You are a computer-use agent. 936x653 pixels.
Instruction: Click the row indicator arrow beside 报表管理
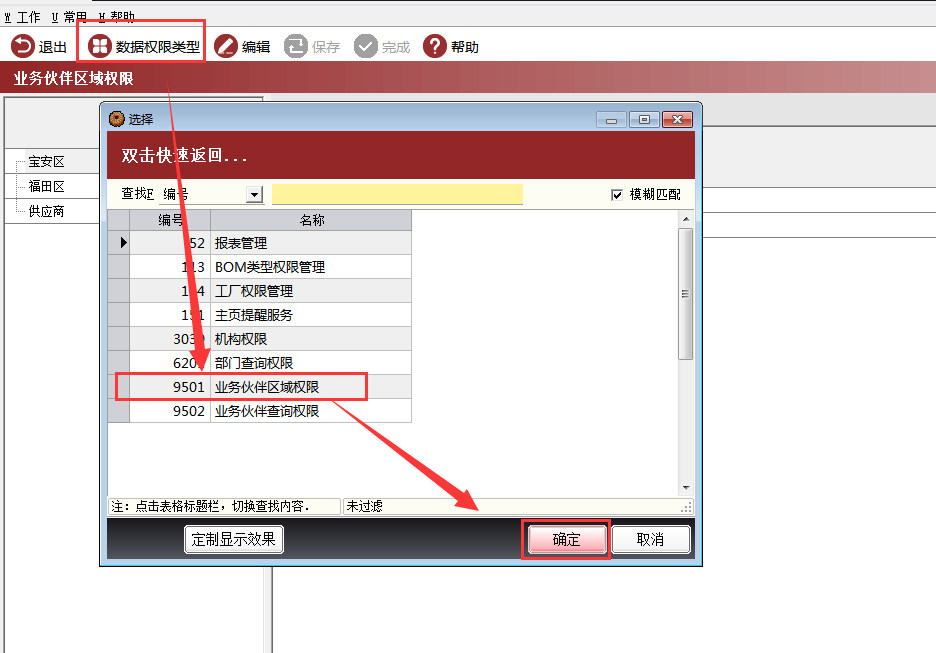(x=122, y=242)
